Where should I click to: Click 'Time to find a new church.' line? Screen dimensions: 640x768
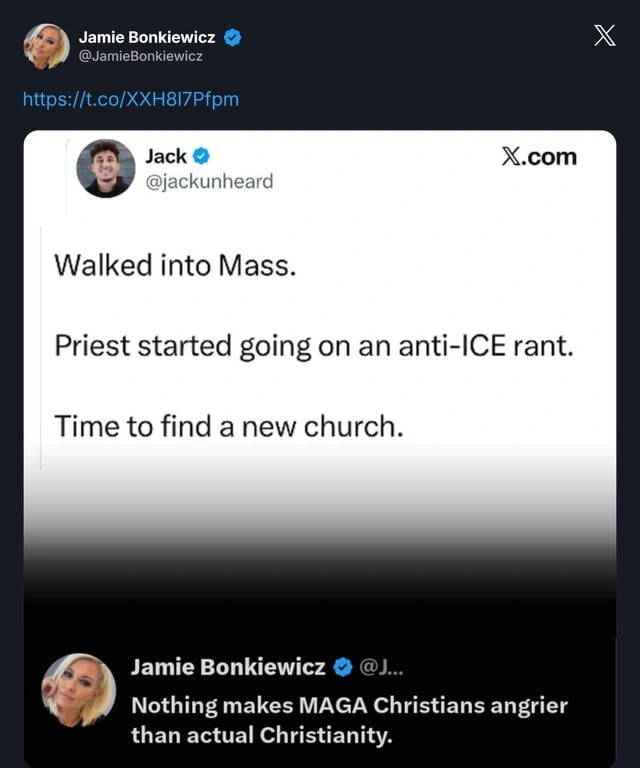point(229,426)
